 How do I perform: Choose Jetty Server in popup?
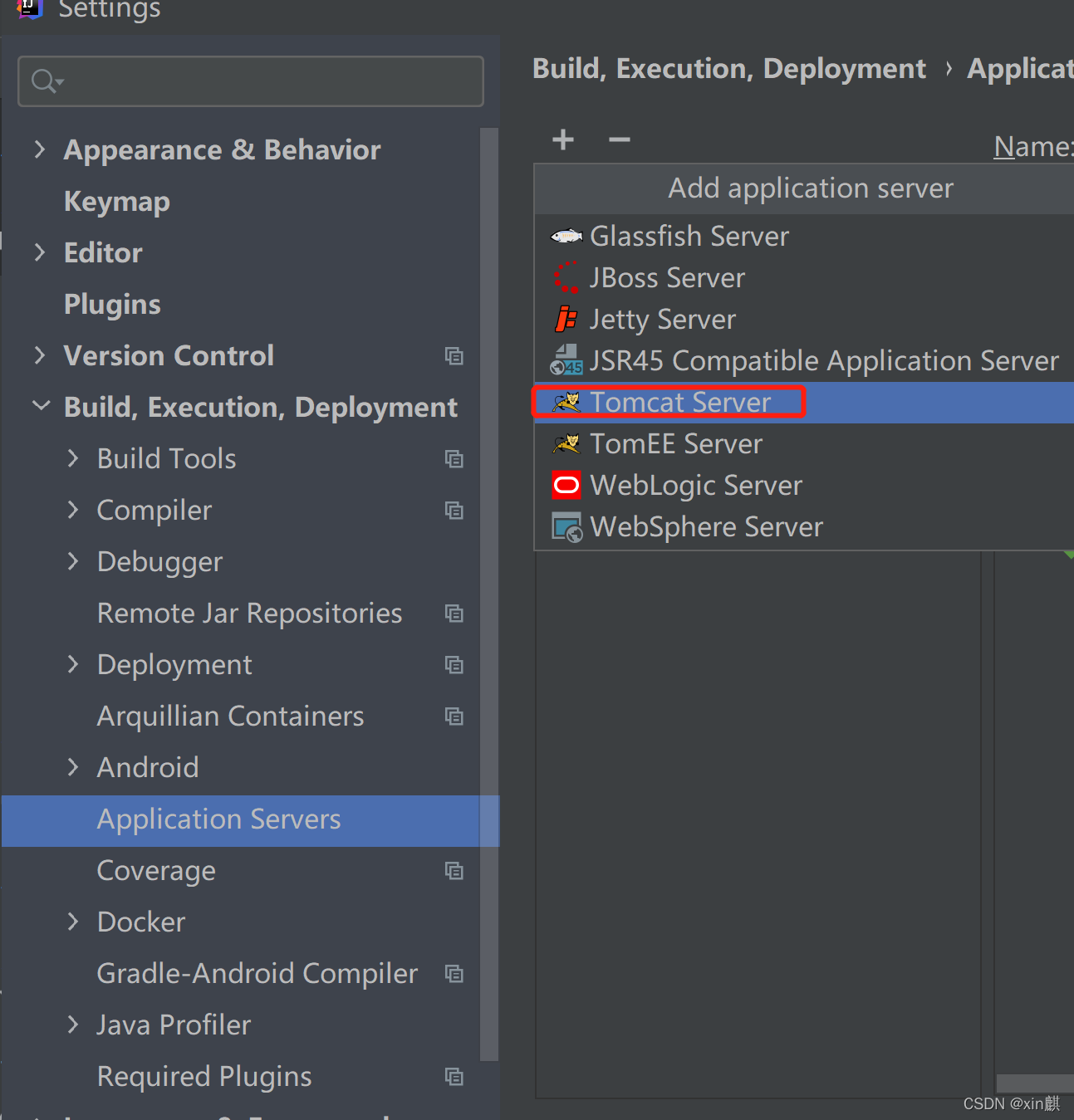(804, 320)
